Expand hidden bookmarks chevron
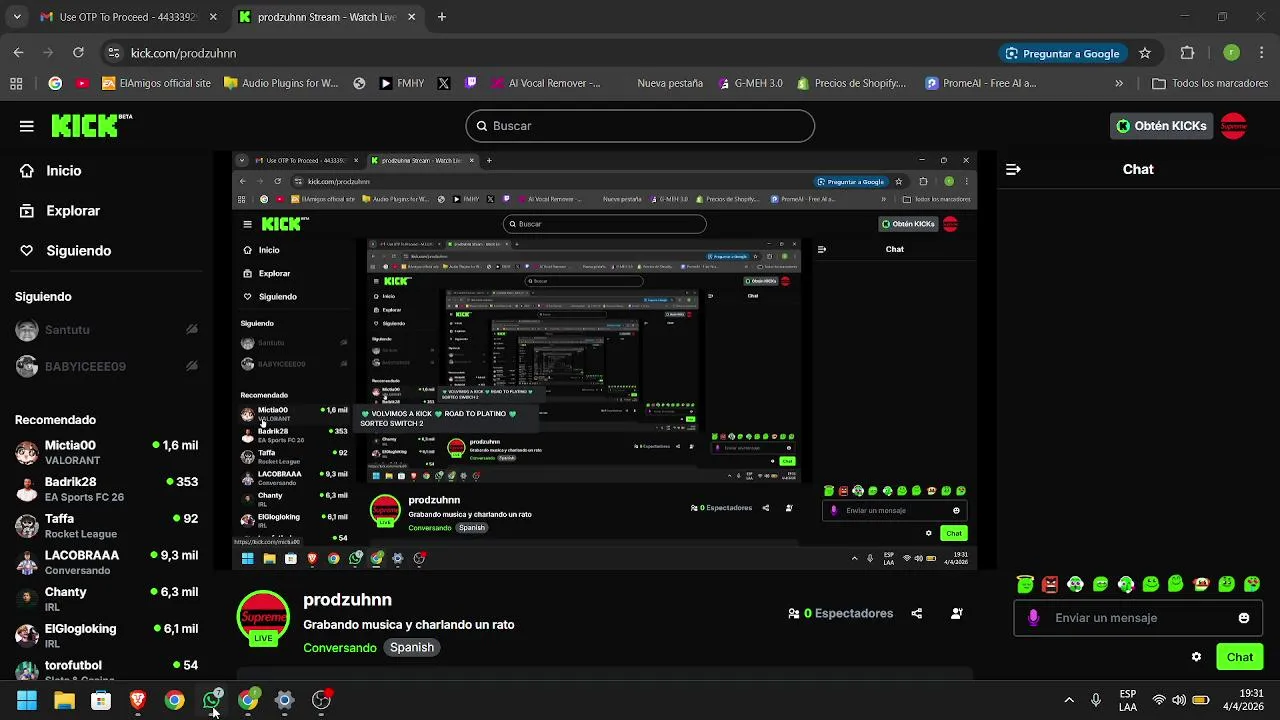This screenshot has height=720, width=1280. tap(1119, 84)
